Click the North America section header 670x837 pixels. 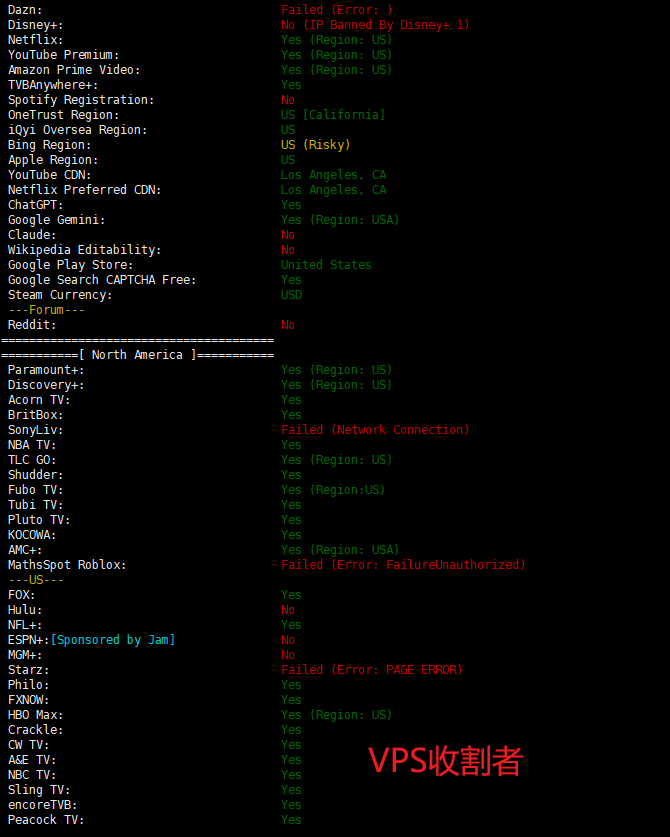pyautogui.click(x=137, y=355)
